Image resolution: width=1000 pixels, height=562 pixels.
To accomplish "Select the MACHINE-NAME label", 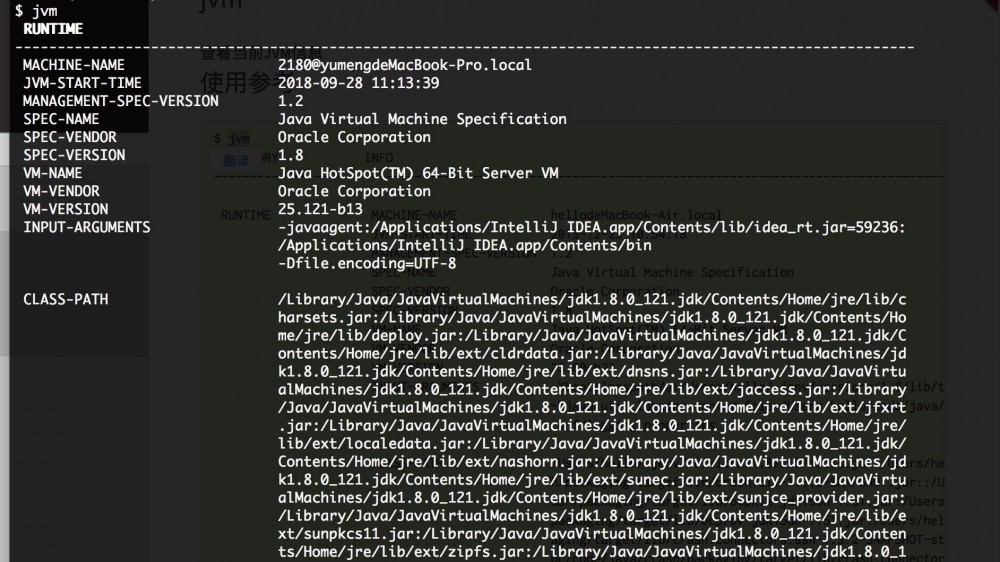I will 74,65.
